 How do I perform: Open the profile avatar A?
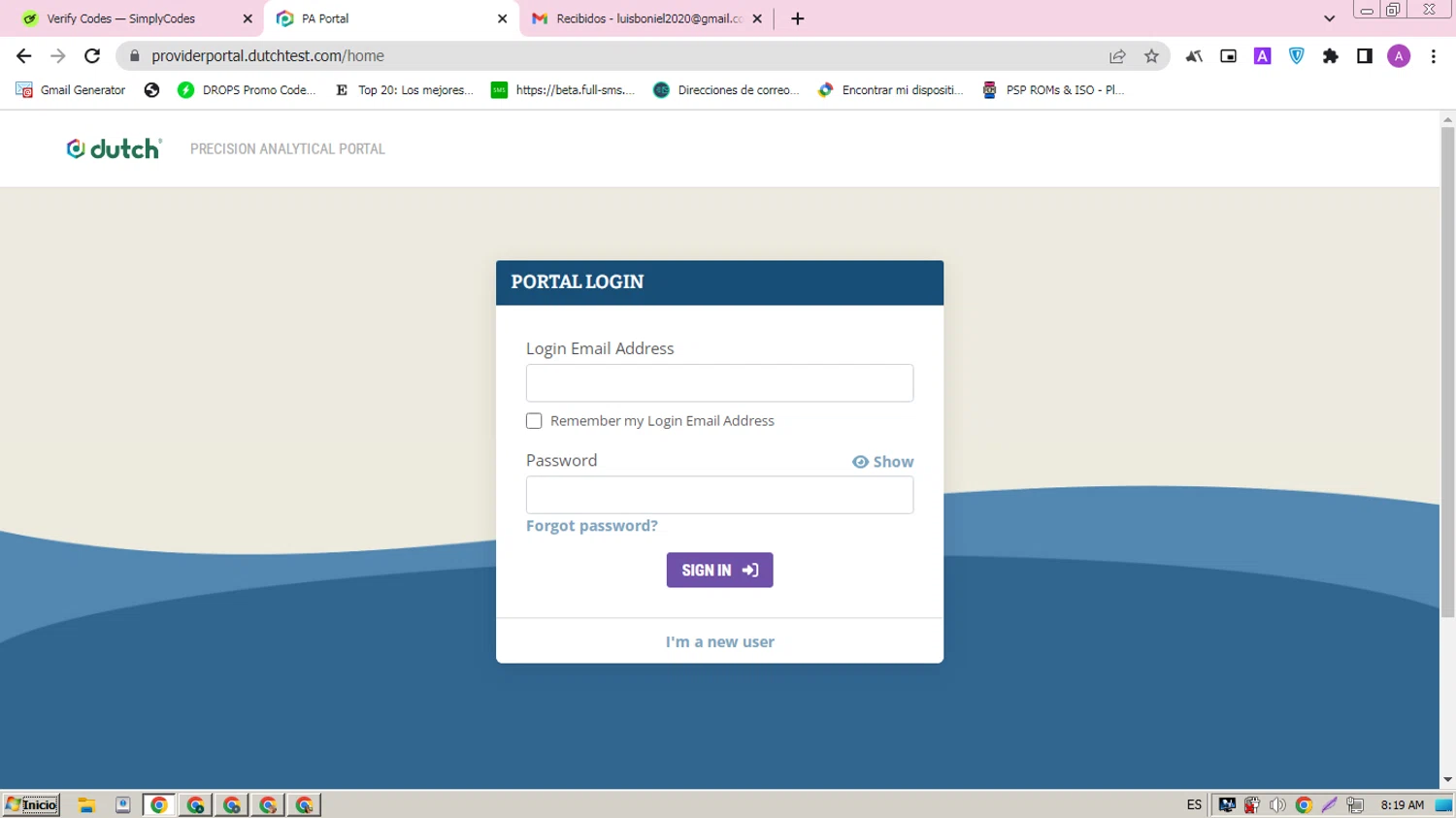tap(1399, 56)
